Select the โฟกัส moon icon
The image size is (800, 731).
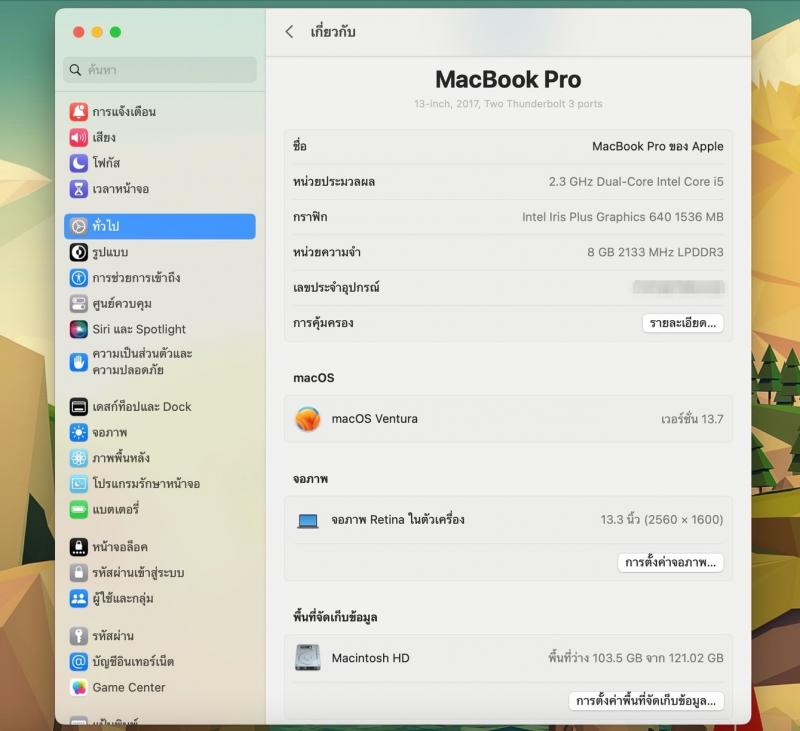coord(79,163)
